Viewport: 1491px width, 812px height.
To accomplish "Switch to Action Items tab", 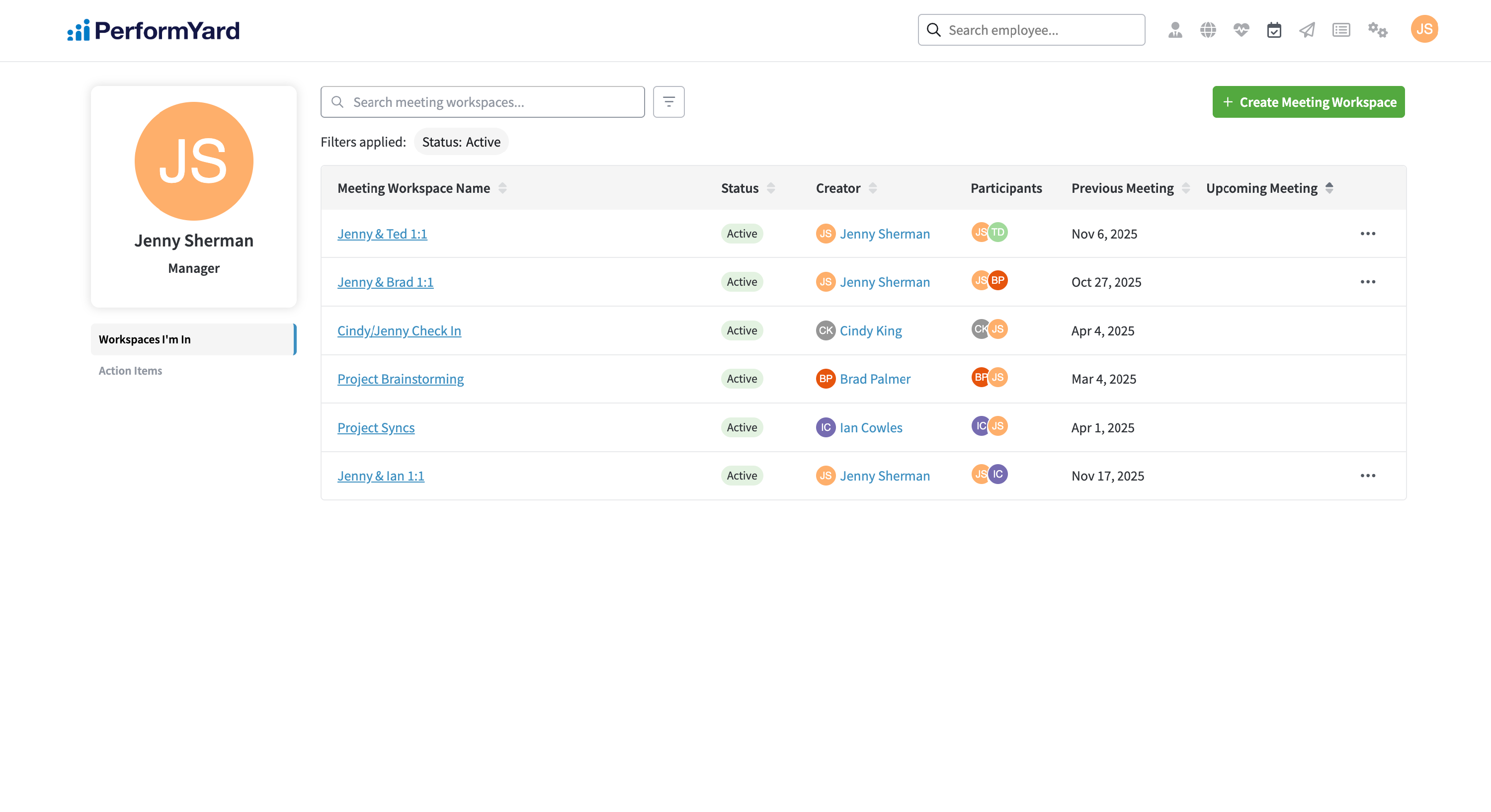I will point(130,370).
